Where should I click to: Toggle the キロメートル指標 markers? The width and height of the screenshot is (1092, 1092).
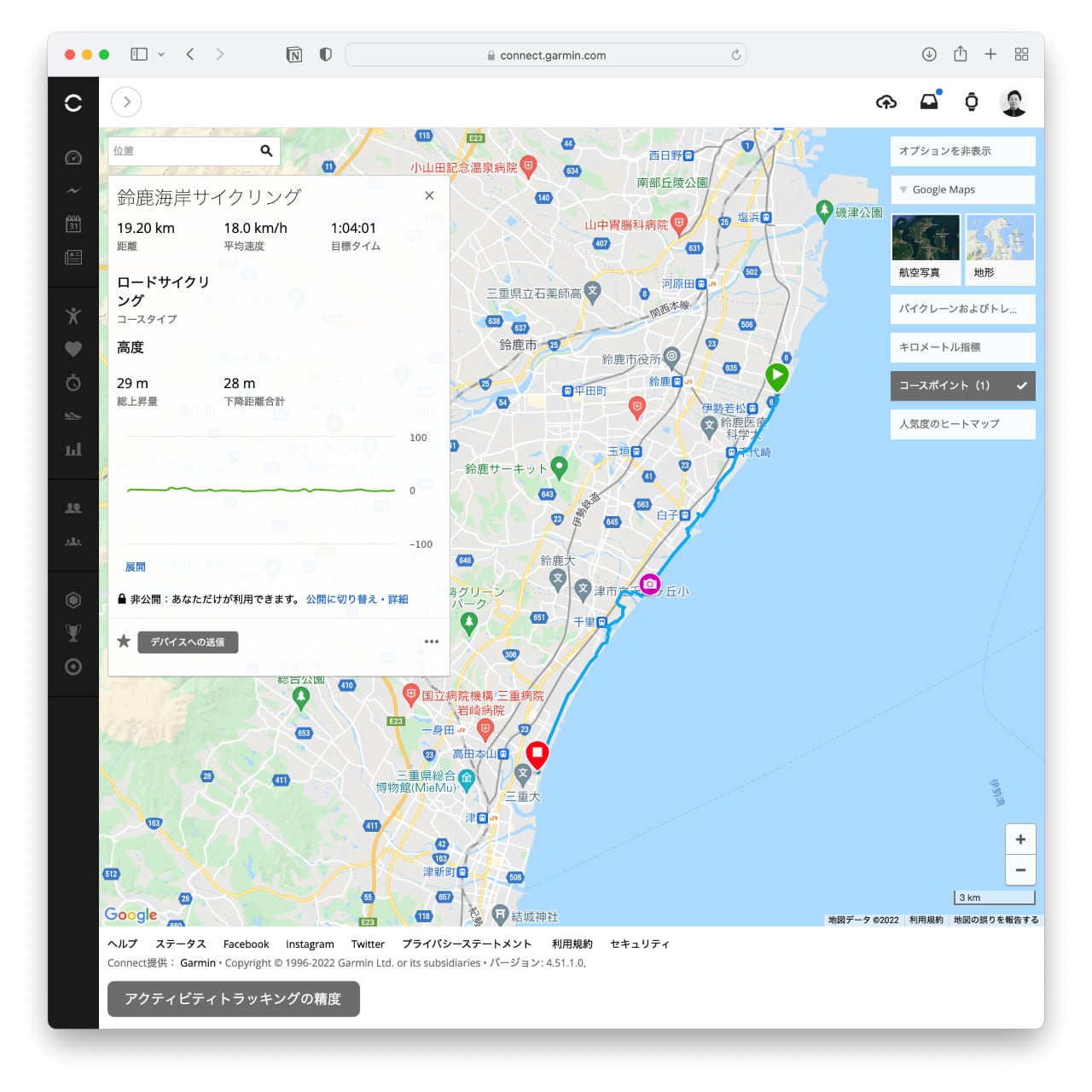coord(962,347)
